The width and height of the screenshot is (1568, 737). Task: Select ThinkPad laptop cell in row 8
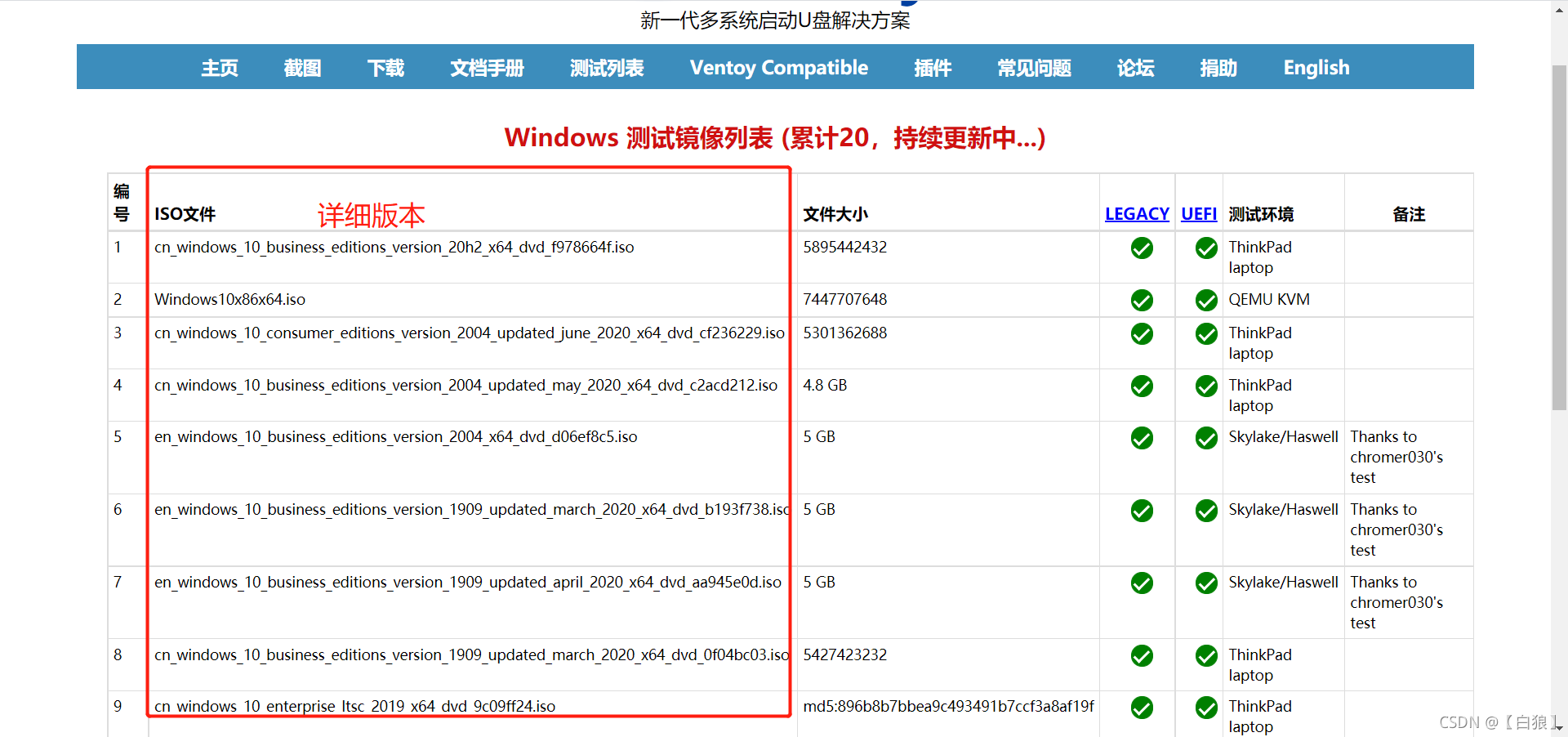pyautogui.click(x=1260, y=664)
